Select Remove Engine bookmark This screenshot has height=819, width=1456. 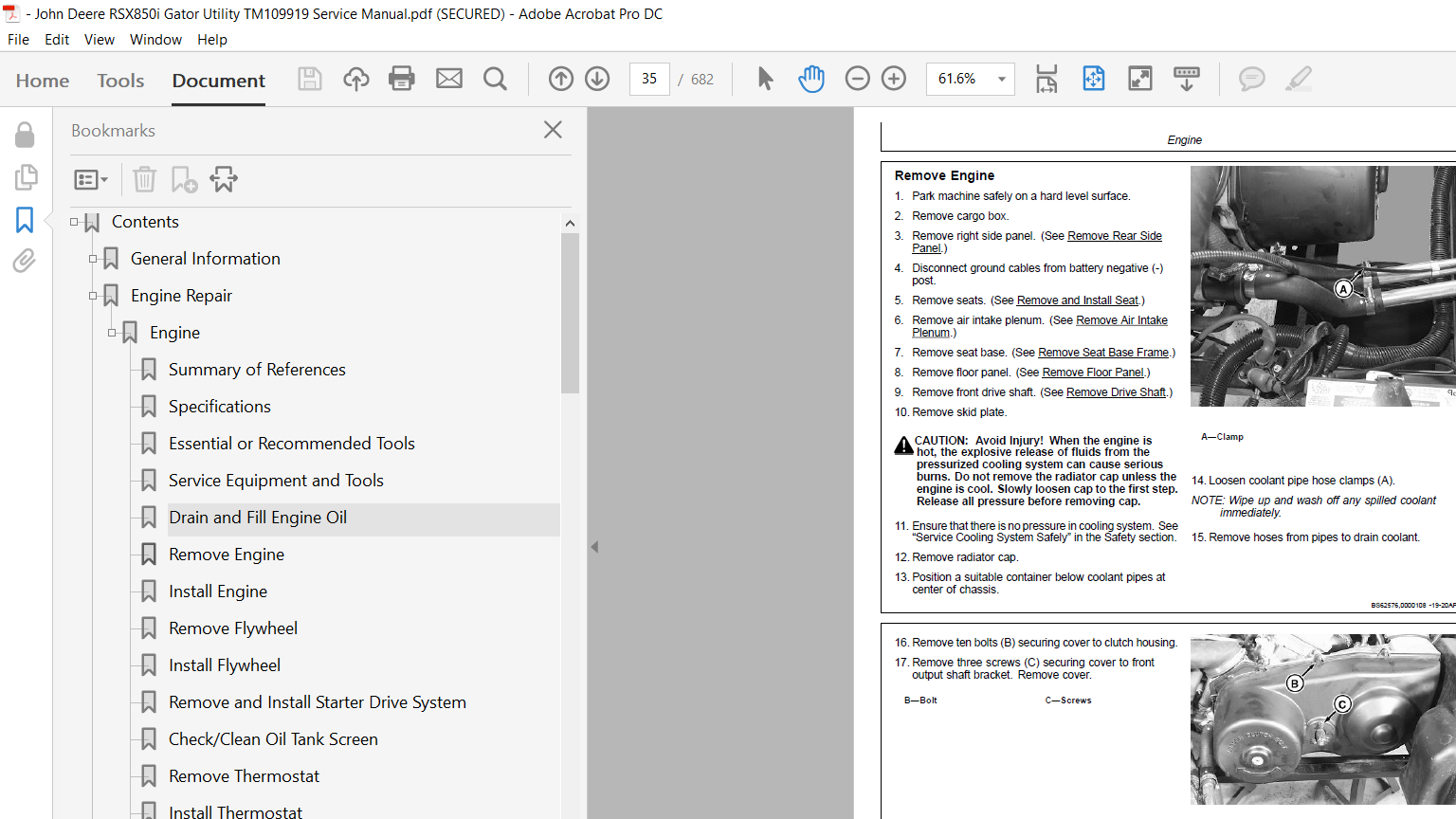(227, 555)
